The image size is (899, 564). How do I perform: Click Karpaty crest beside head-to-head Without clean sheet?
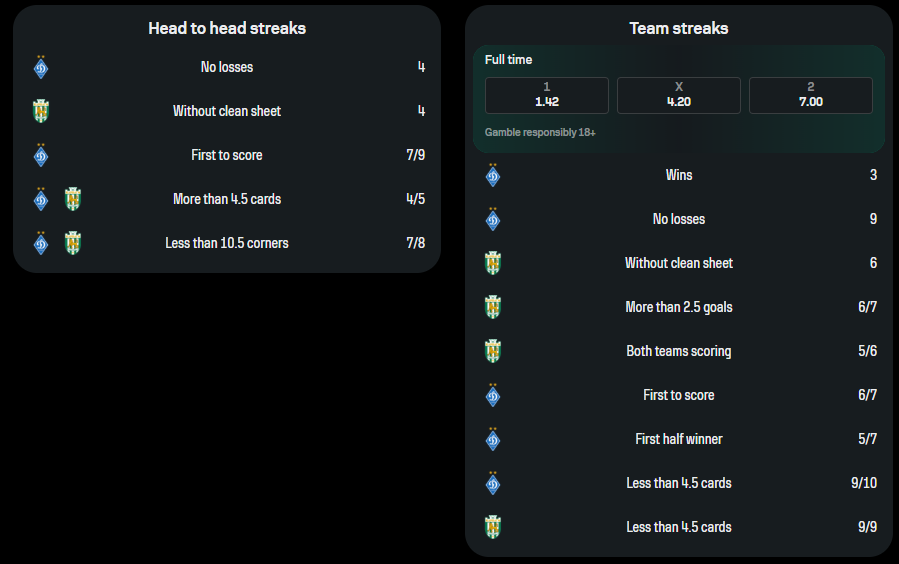41,111
